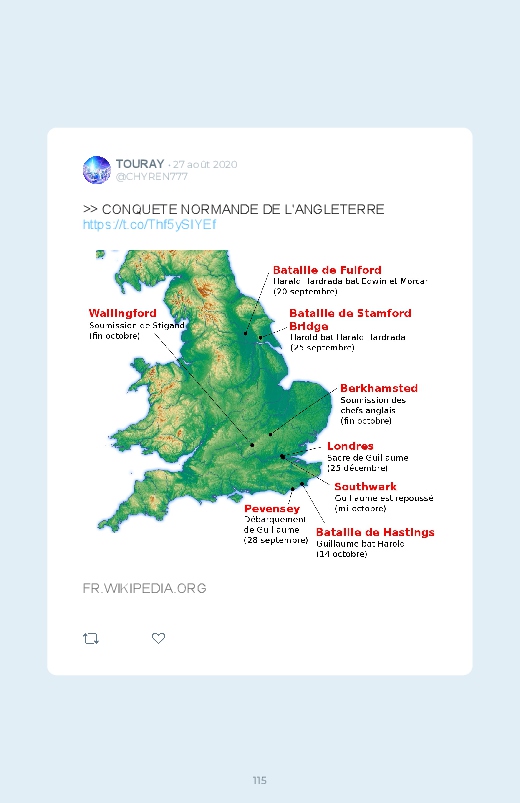Click the Londres label on map
Image resolution: width=520 pixels, height=803 pixels.
point(350,446)
